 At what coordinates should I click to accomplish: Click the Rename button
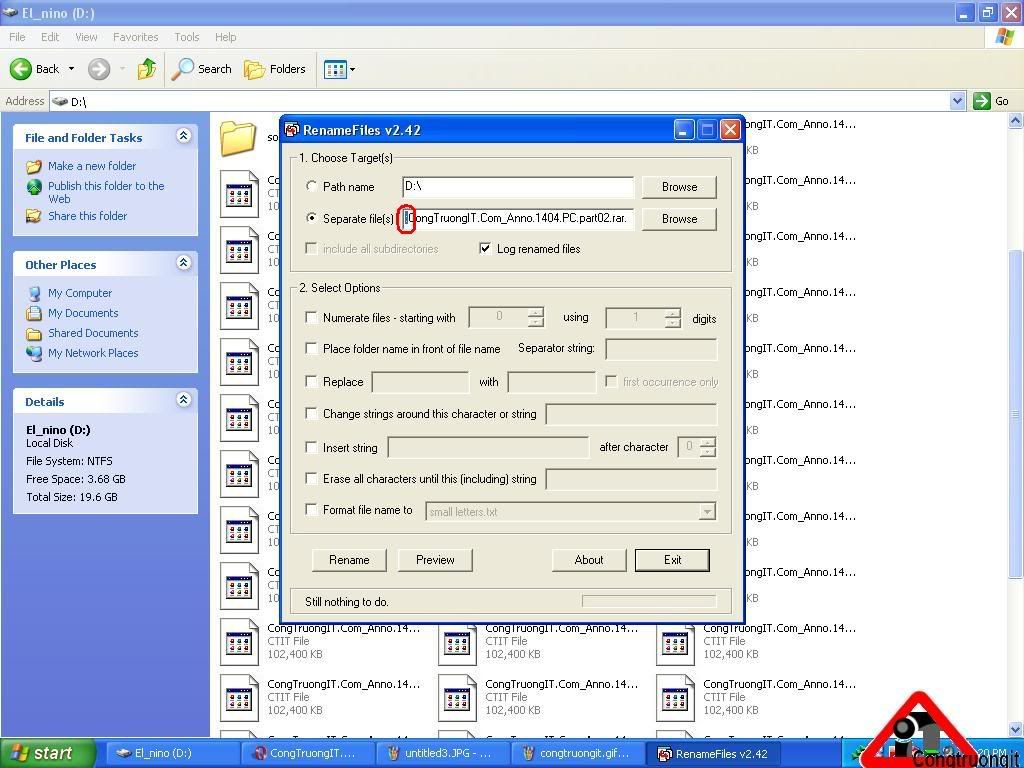(x=349, y=560)
